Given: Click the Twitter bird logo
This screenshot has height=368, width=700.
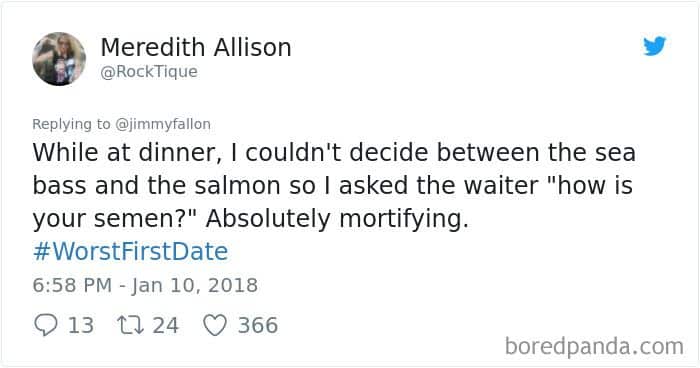Looking at the screenshot, I should click(654, 46).
